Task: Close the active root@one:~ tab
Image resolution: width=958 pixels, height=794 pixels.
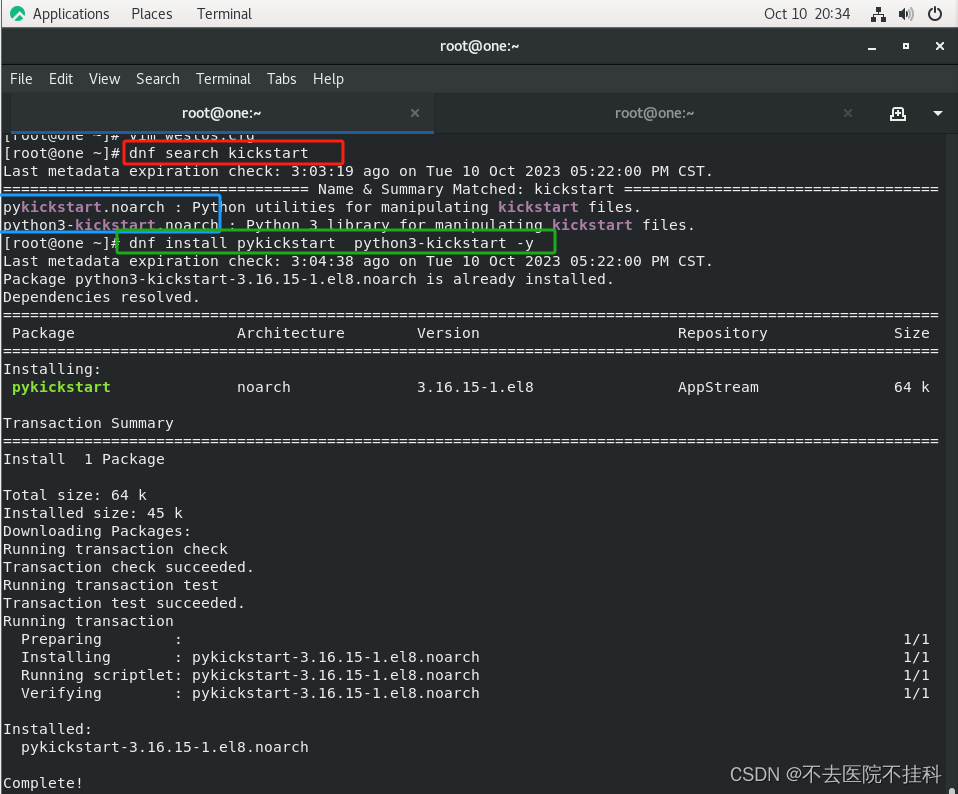Action: click(414, 113)
